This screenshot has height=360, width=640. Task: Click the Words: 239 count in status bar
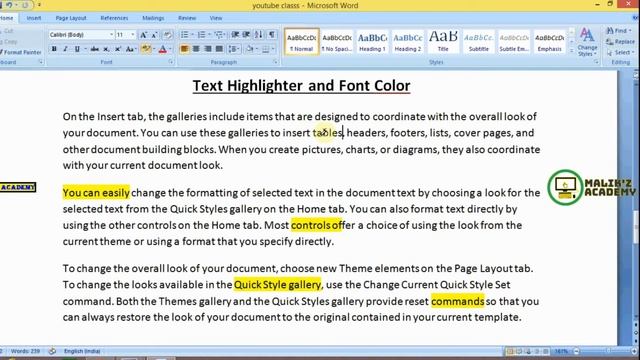[x=25, y=351]
